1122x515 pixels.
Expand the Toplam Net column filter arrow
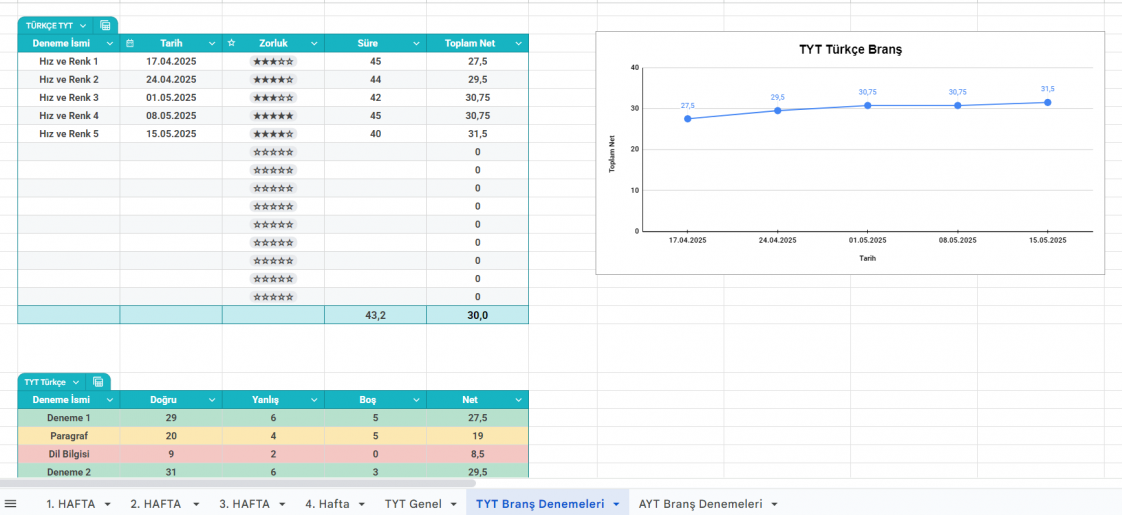(x=518, y=43)
